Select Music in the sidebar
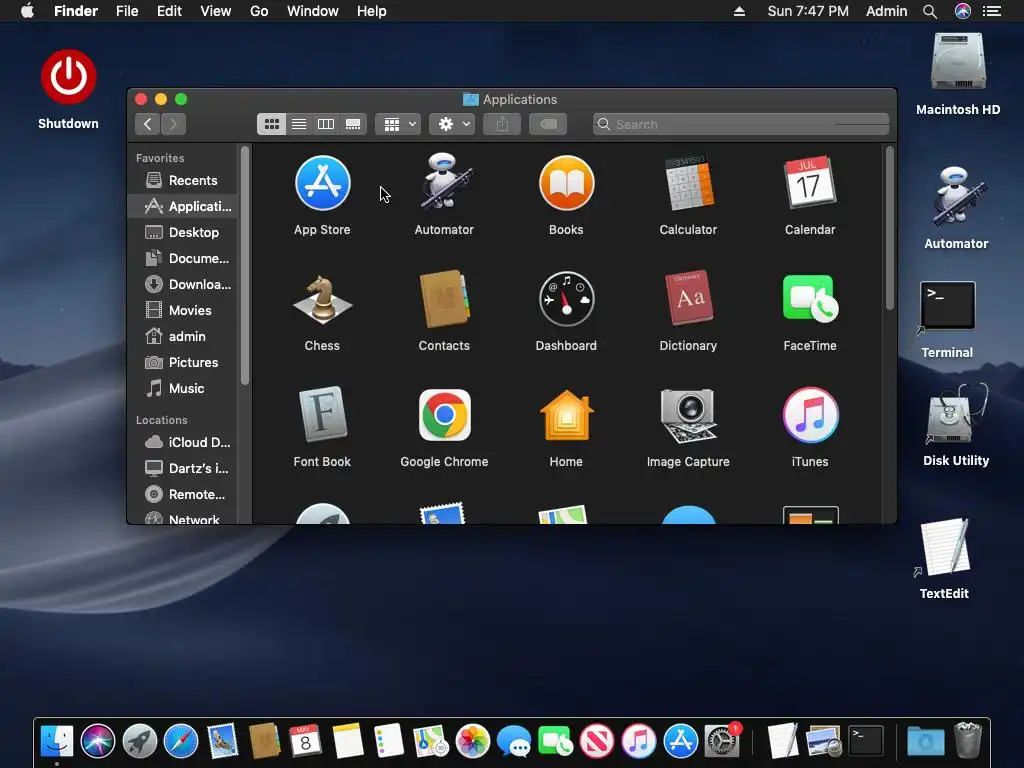 (x=182, y=389)
